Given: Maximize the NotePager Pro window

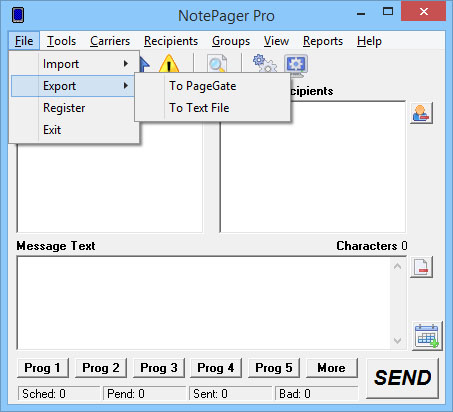Looking at the screenshot, I should point(388,12).
